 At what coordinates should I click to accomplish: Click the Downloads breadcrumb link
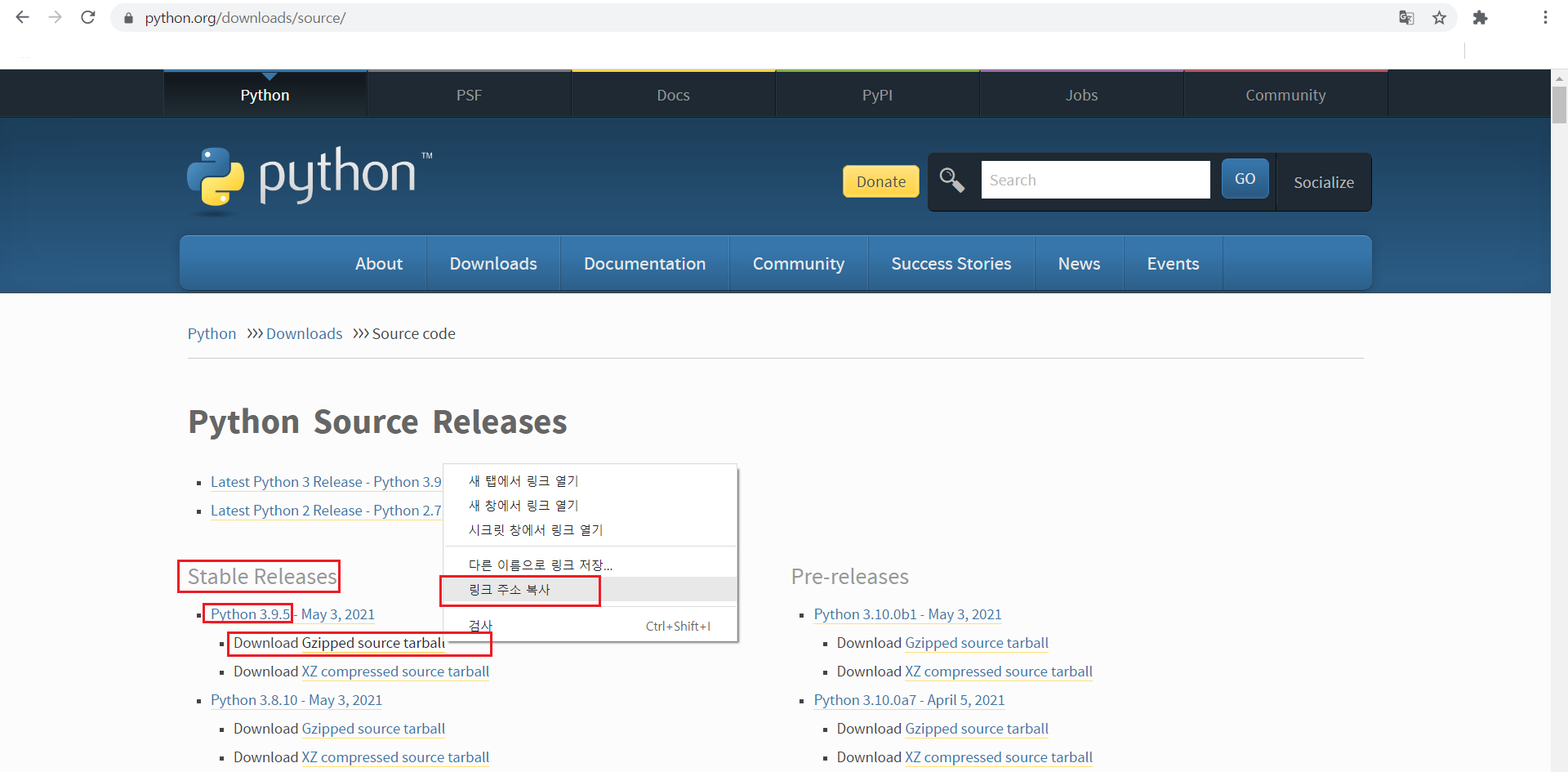point(304,333)
